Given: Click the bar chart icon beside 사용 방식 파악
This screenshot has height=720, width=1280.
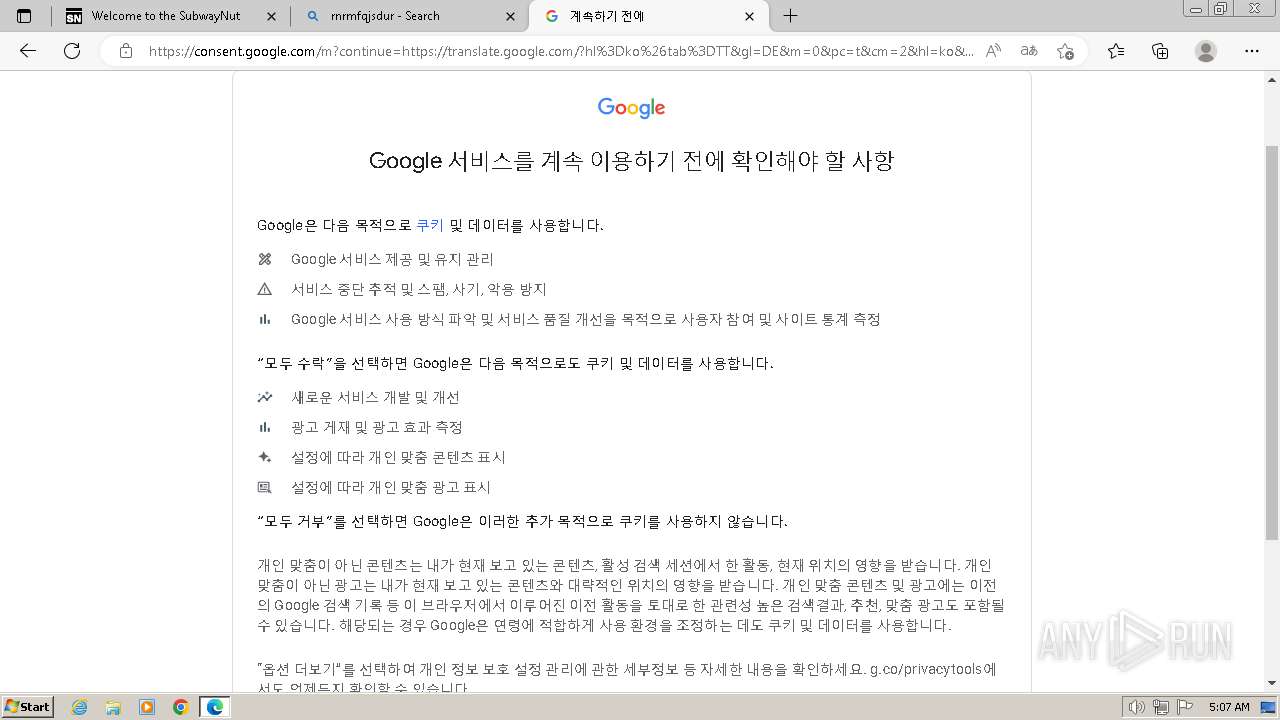Looking at the screenshot, I should coord(265,319).
